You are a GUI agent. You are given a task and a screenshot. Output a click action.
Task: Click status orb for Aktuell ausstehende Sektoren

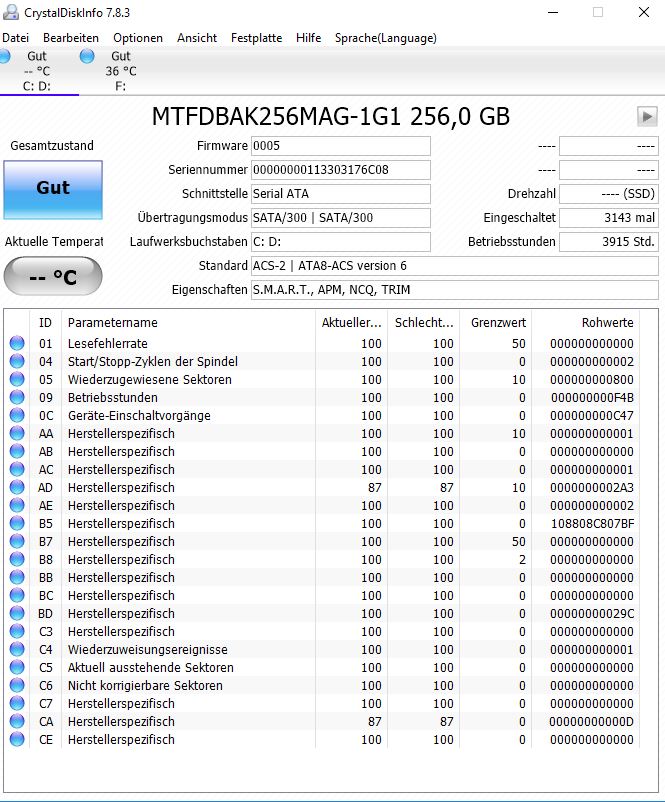pos(17,667)
